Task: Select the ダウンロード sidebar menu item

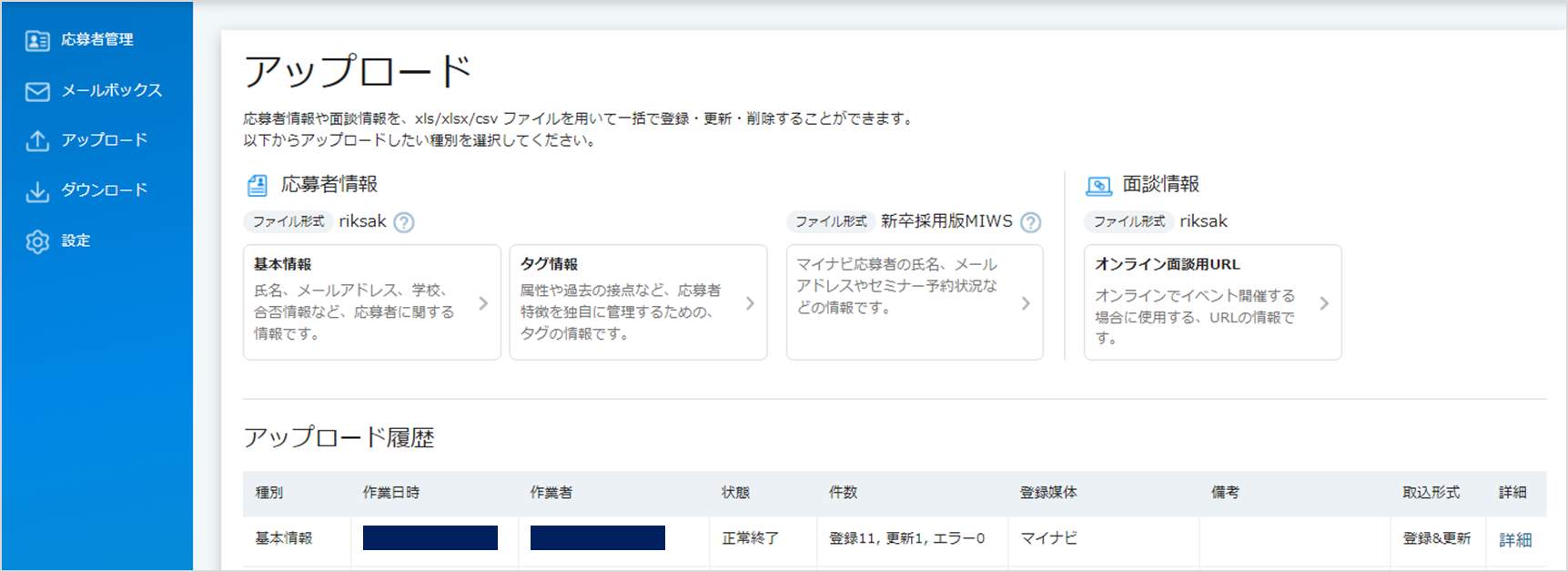Action: pyautogui.click(x=96, y=190)
